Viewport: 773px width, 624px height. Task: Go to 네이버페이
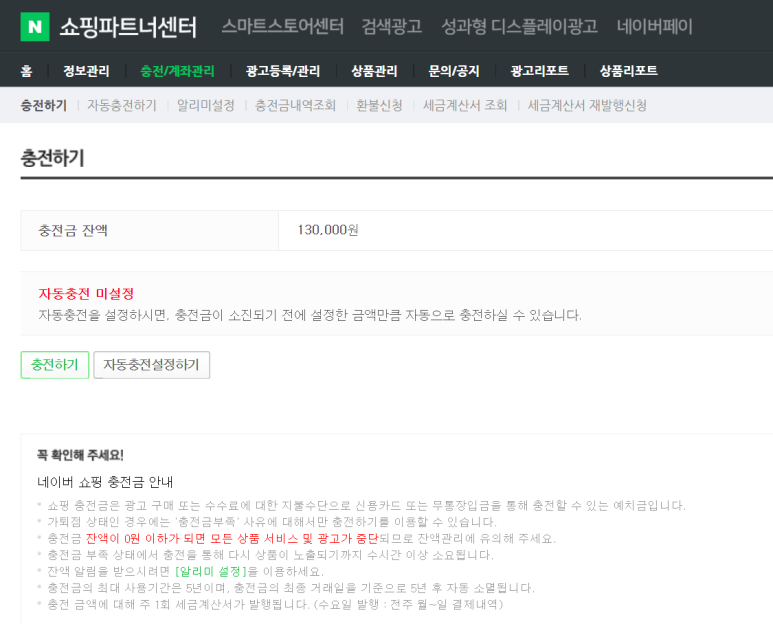655,26
